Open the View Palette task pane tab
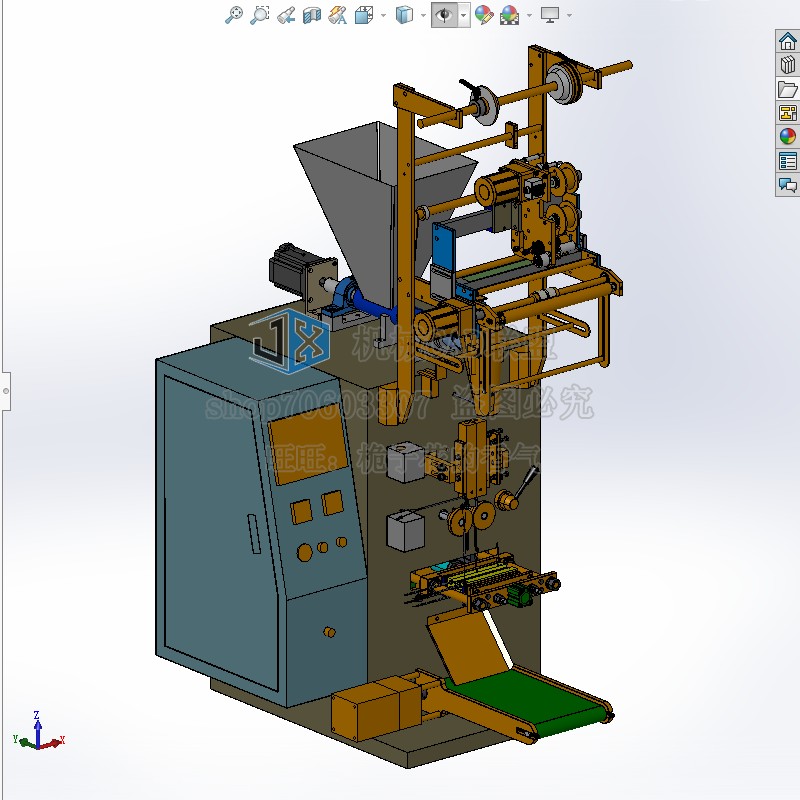The width and height of the screenshot is (800, 800). pos(787,113)
